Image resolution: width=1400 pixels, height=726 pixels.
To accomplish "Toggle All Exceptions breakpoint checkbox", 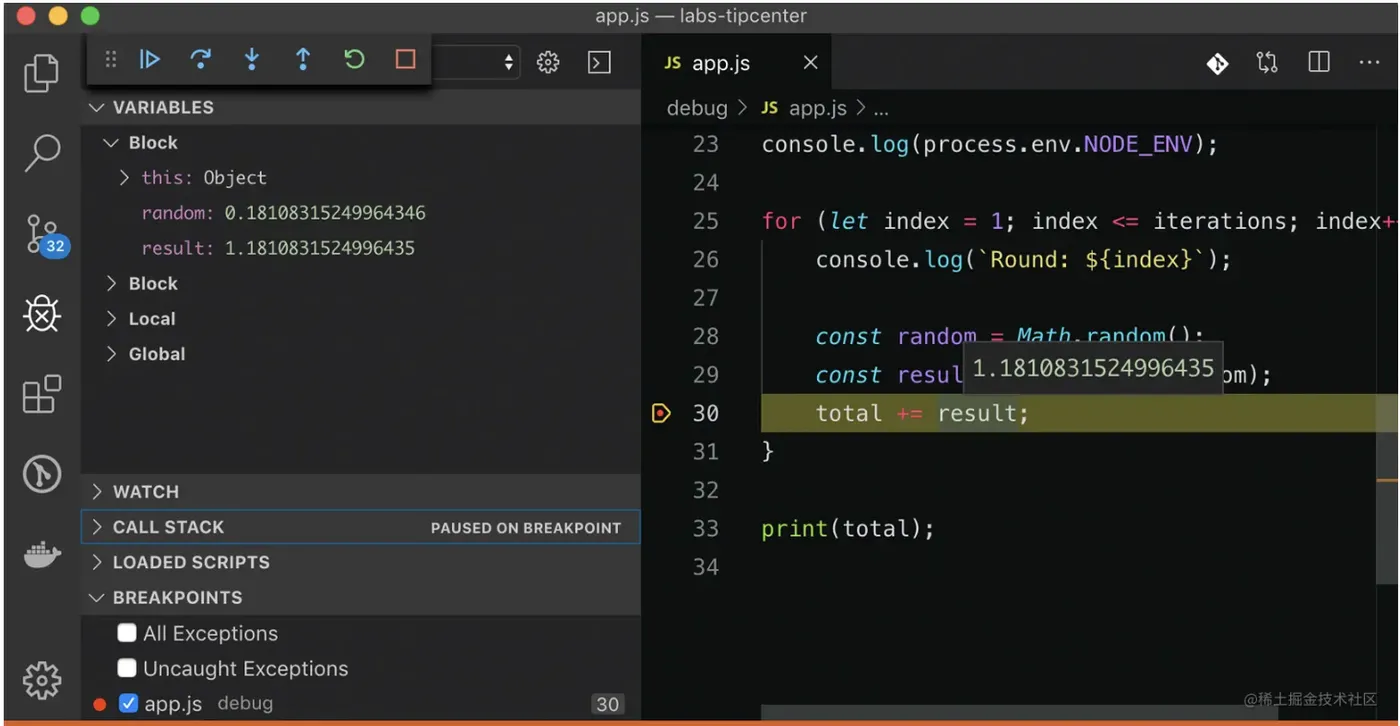I will (127, 633).
